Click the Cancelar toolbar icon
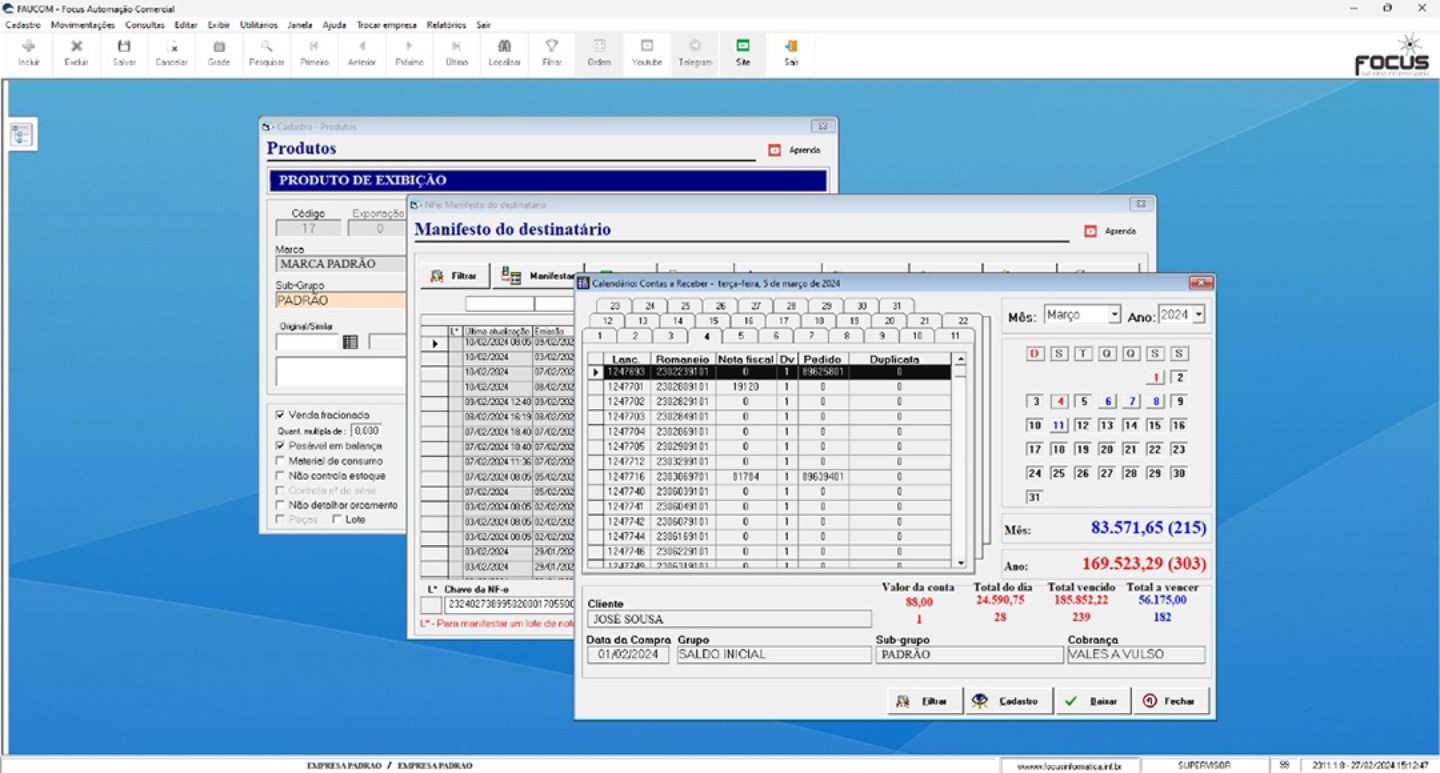 pos(172,46)
